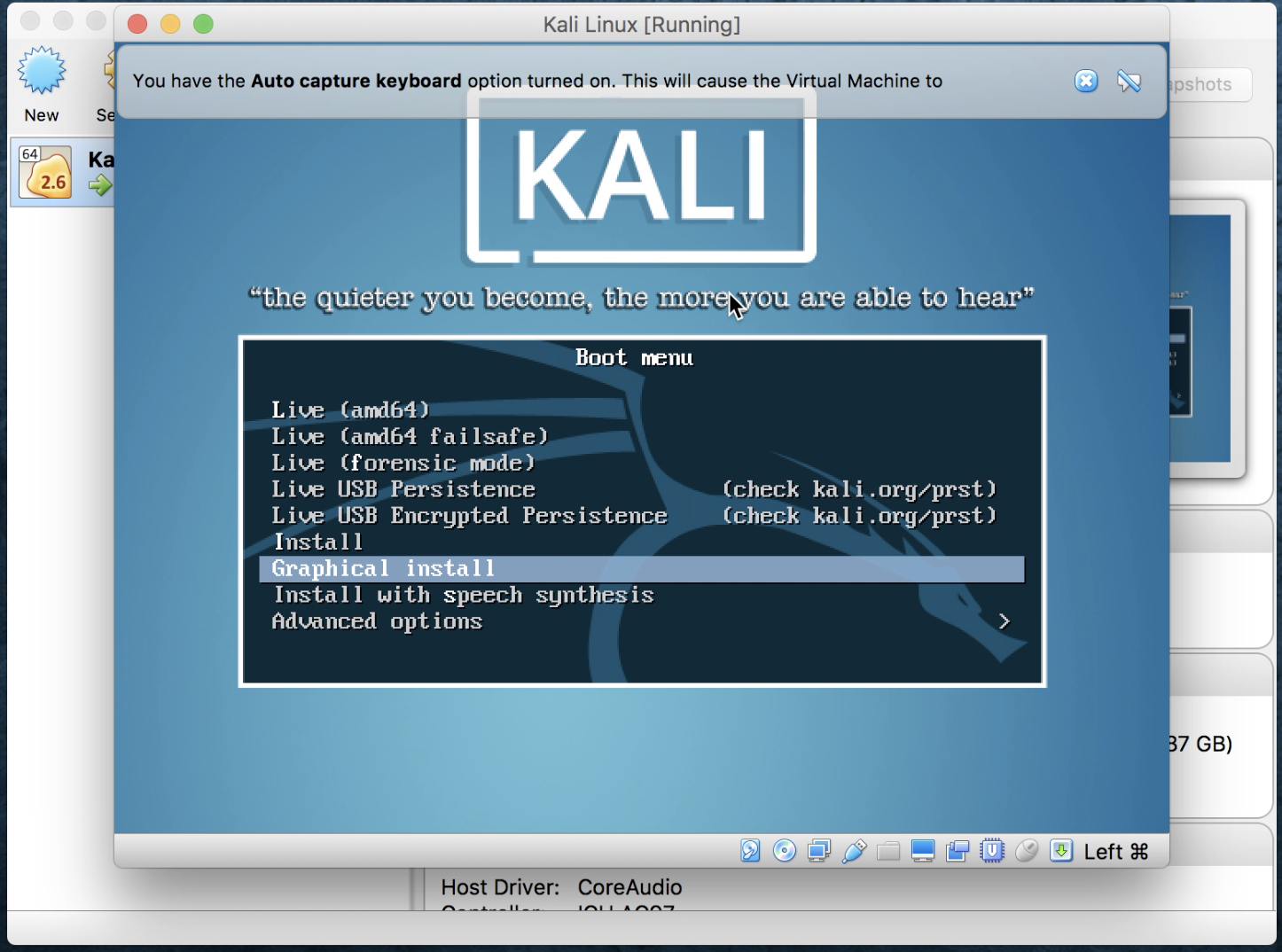Open the network adapters status icon
Image resolution: width=1282 pixels, height=952 pixels.
click(819, 851)
